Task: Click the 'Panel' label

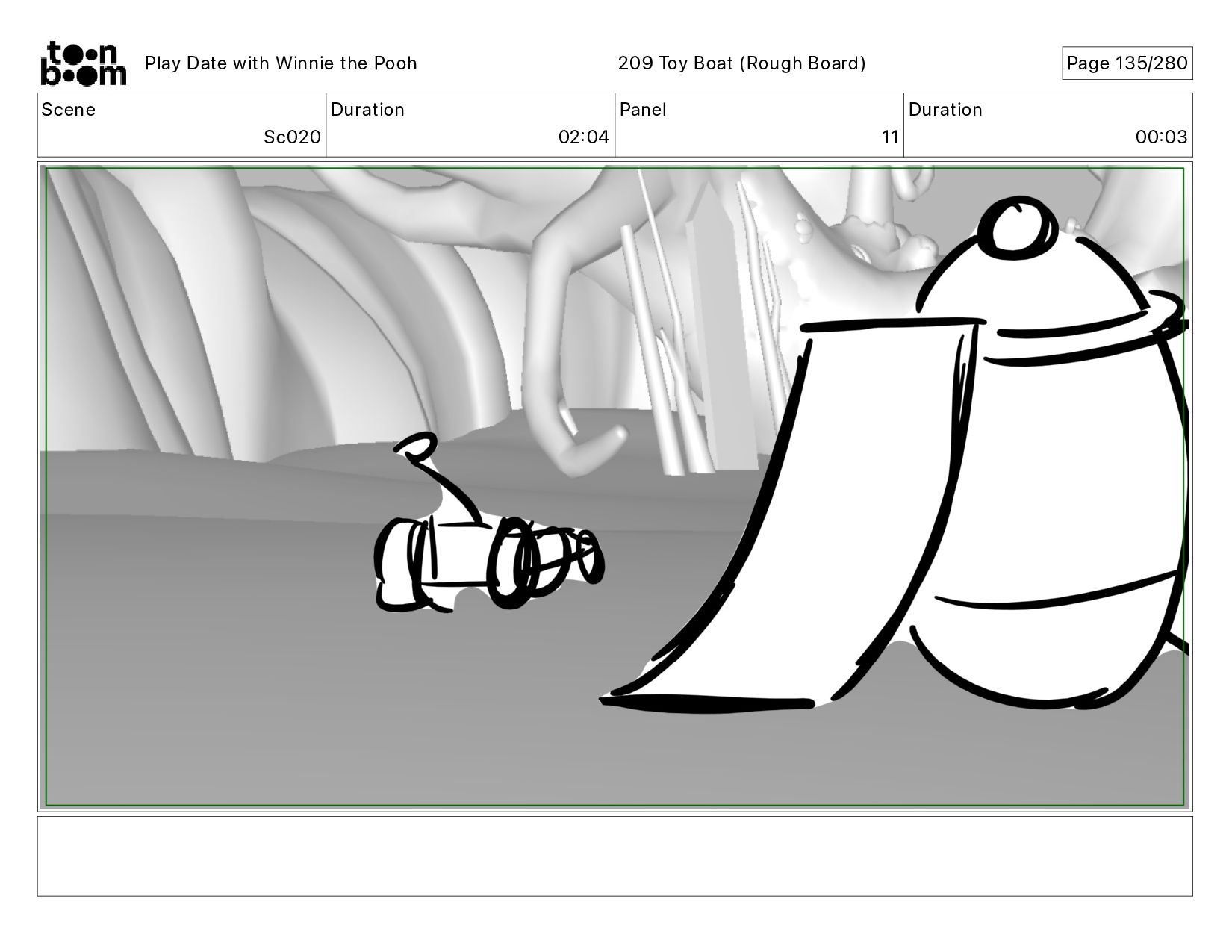Action: [643, 110]
